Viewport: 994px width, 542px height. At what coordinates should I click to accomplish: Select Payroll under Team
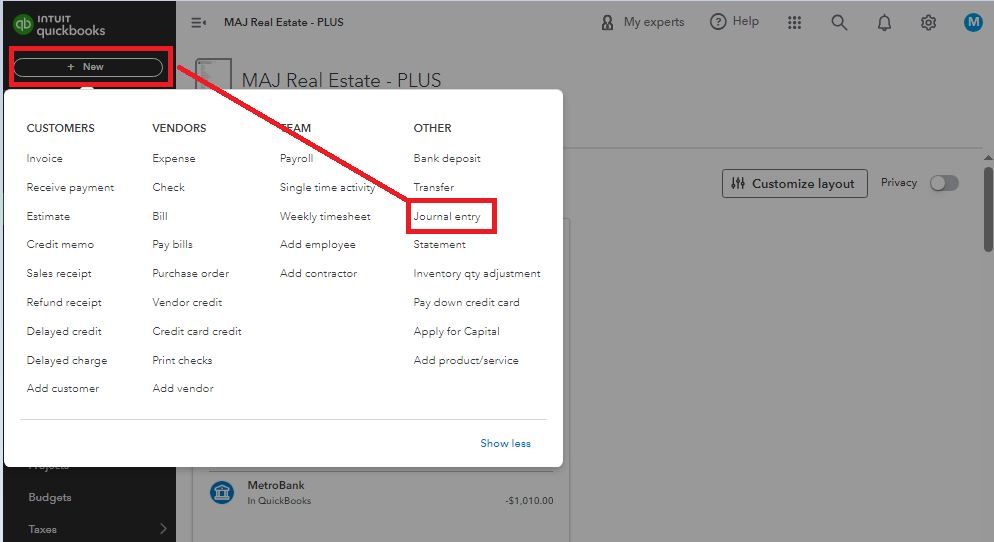[297, 158]
